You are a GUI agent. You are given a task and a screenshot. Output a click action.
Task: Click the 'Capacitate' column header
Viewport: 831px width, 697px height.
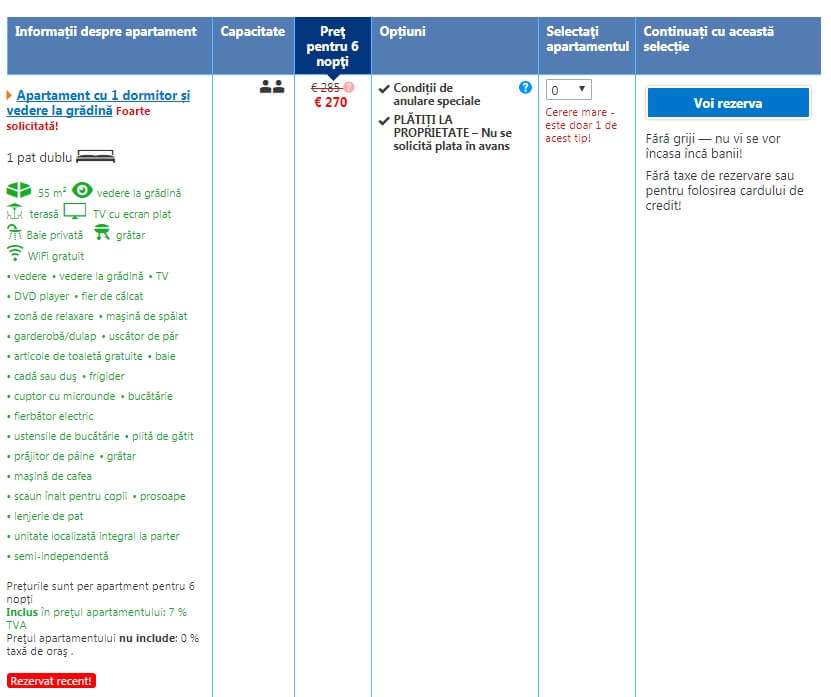click(253, 32)
